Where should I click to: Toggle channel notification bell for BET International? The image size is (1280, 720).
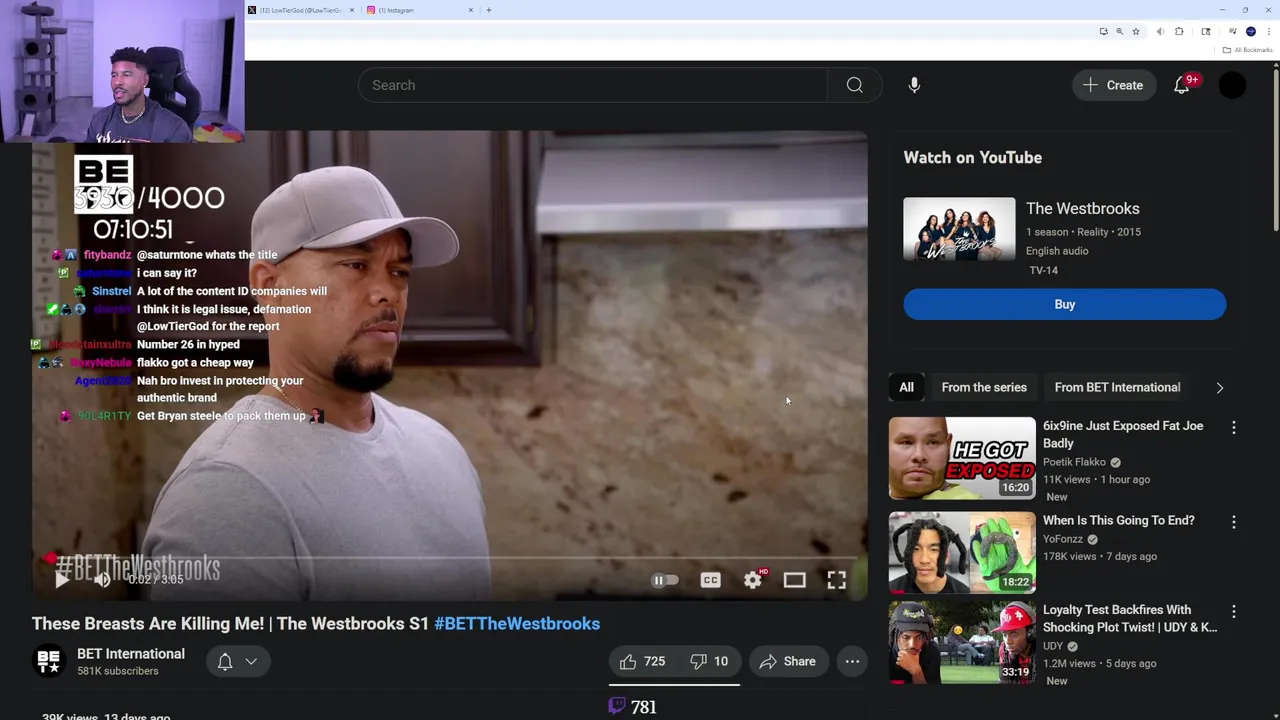point(225,661)
